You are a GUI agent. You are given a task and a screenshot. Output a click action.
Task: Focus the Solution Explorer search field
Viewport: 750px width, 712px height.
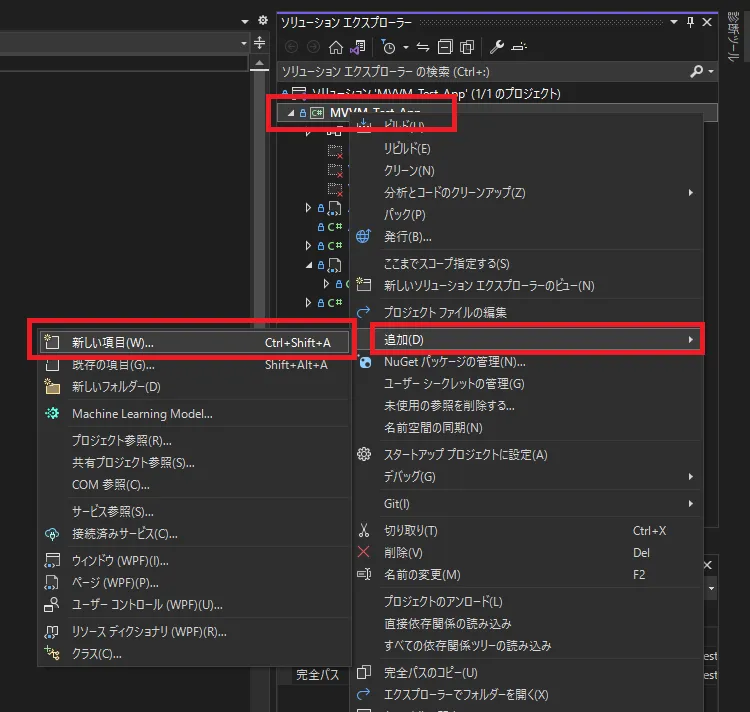click(x=483, y=72)
